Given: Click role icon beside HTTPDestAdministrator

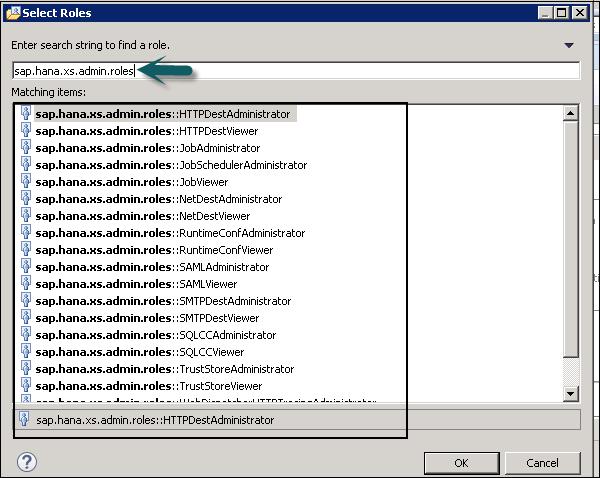Looking at the screenshot, I should (x=26, y=113).
